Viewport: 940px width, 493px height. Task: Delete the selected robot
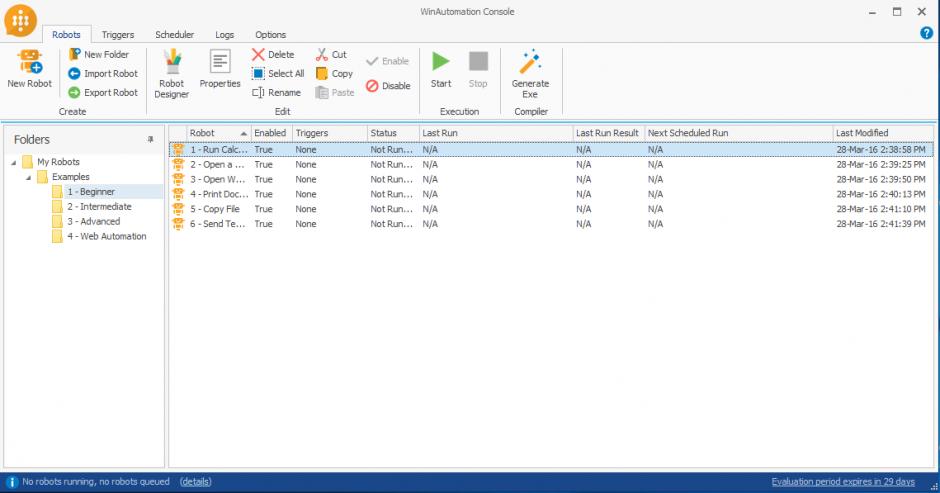coord(273,55)
